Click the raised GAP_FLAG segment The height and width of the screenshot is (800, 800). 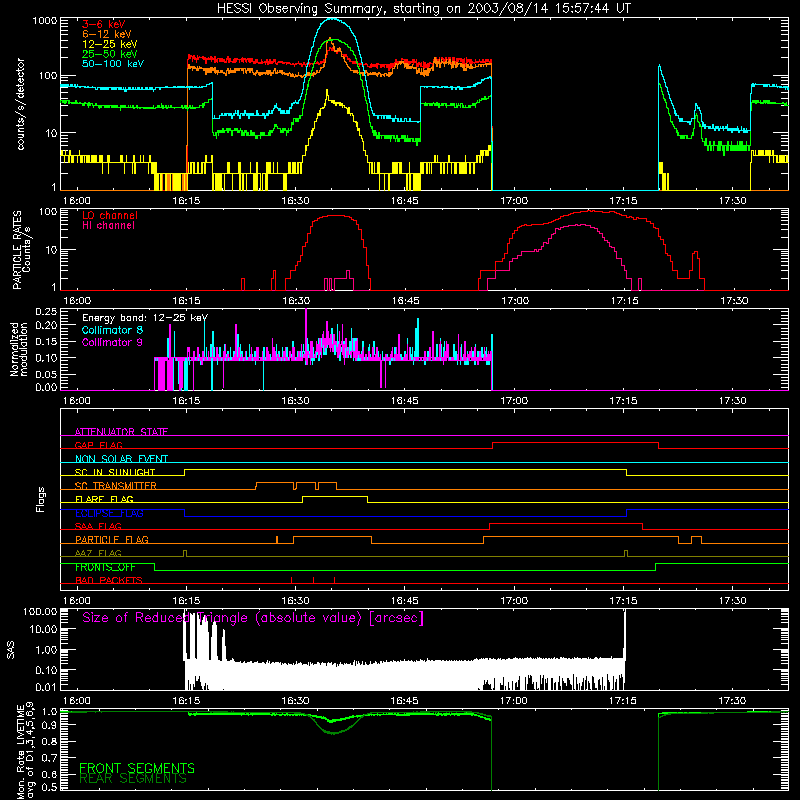point(576,443)
